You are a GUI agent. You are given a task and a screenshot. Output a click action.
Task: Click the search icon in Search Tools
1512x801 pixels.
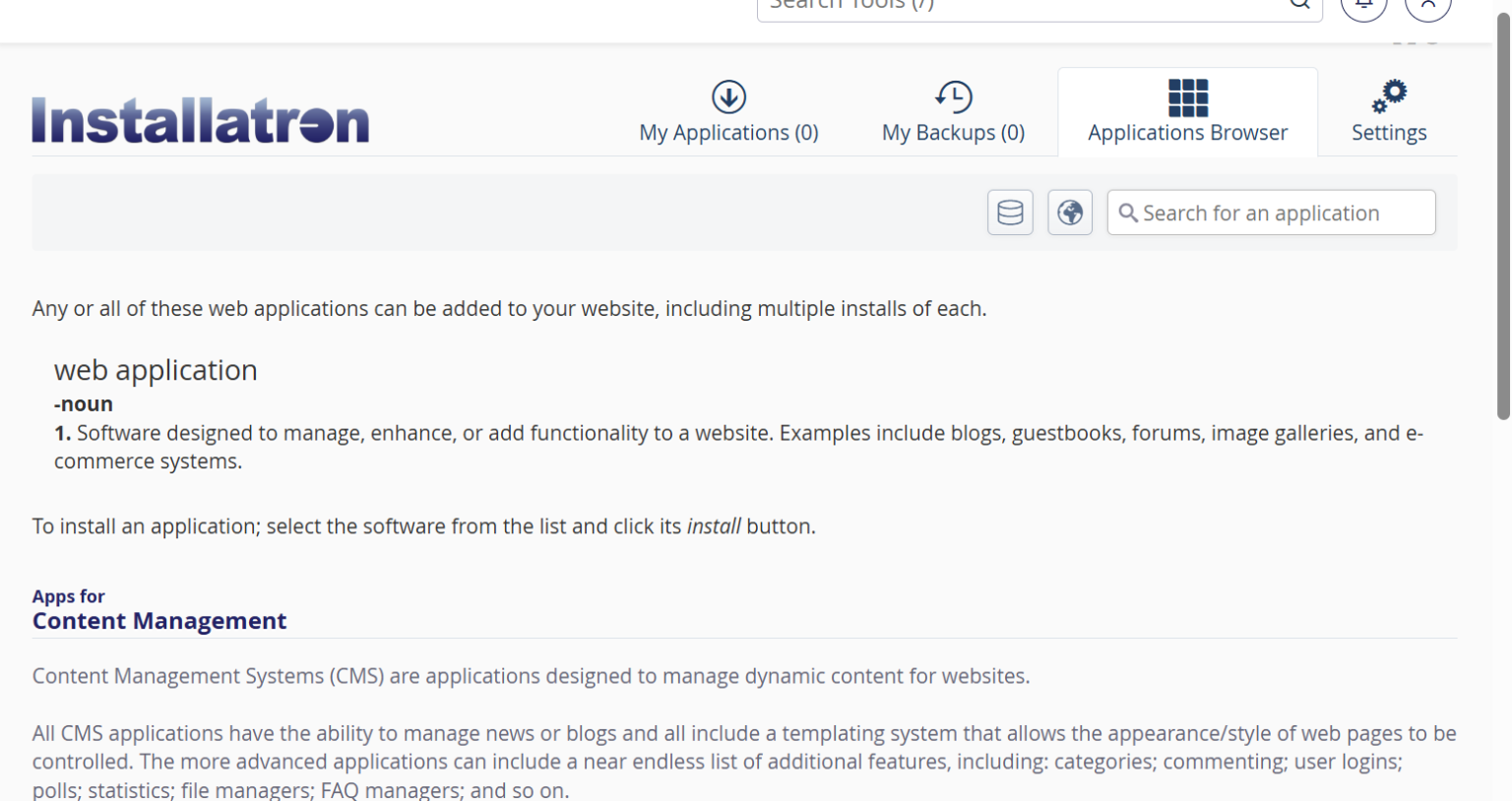pyautogui.click(x=1299, y=4)
